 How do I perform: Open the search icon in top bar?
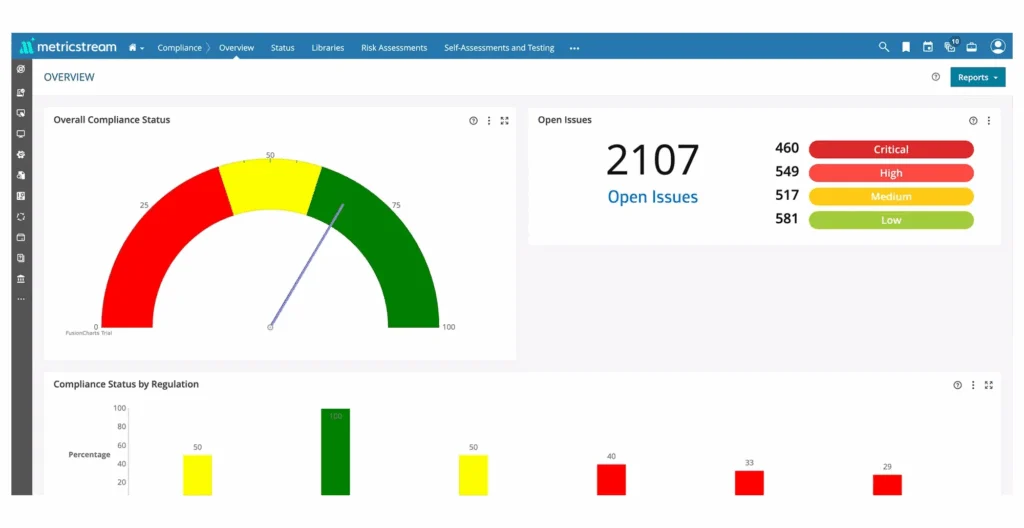[x=884, y=47]
